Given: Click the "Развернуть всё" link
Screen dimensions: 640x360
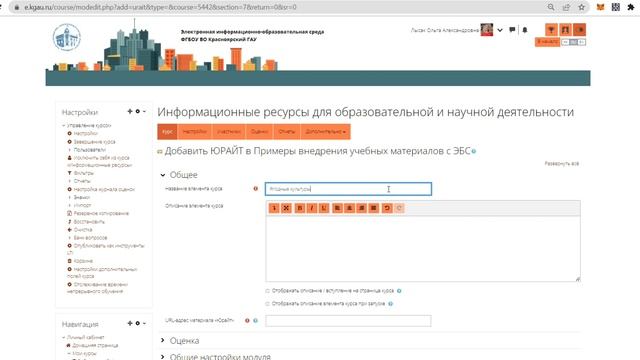Looking at the screenshot, I should click(x=562, y=163).
